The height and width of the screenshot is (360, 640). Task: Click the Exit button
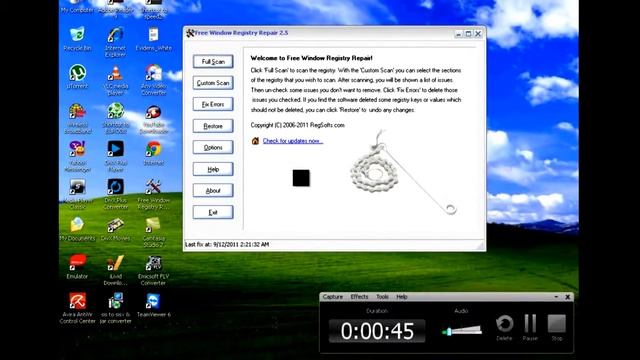click(x=213, y=212)
